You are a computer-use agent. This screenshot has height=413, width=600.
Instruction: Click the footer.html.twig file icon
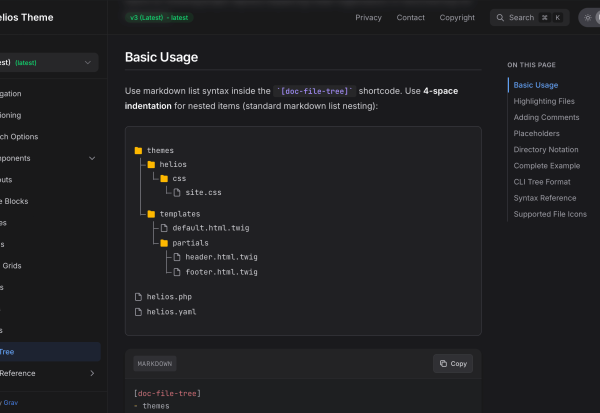(x=177, y=272)
